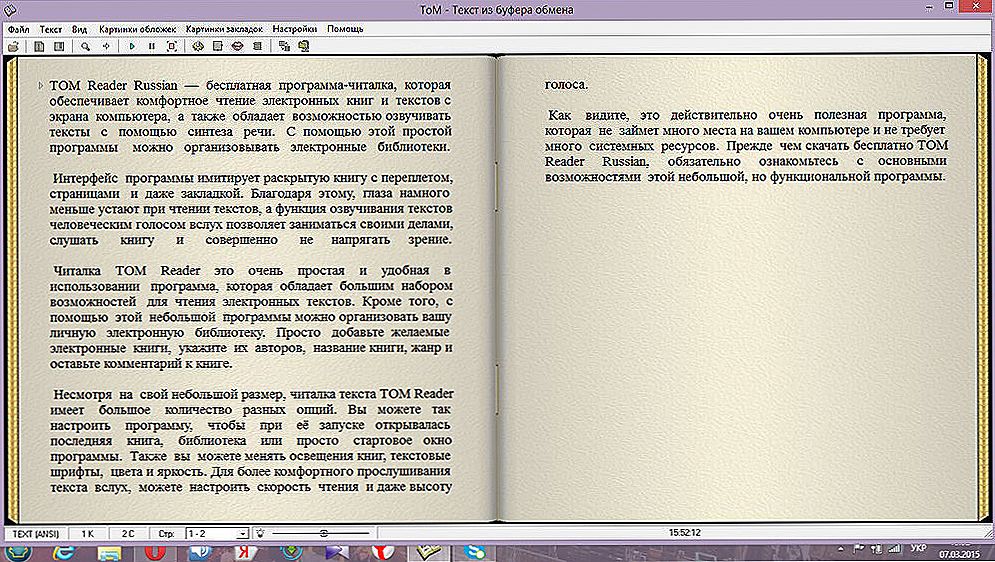
Task: Expand the page selector dropdown showing 1 - 2
Action: point(242,534)
